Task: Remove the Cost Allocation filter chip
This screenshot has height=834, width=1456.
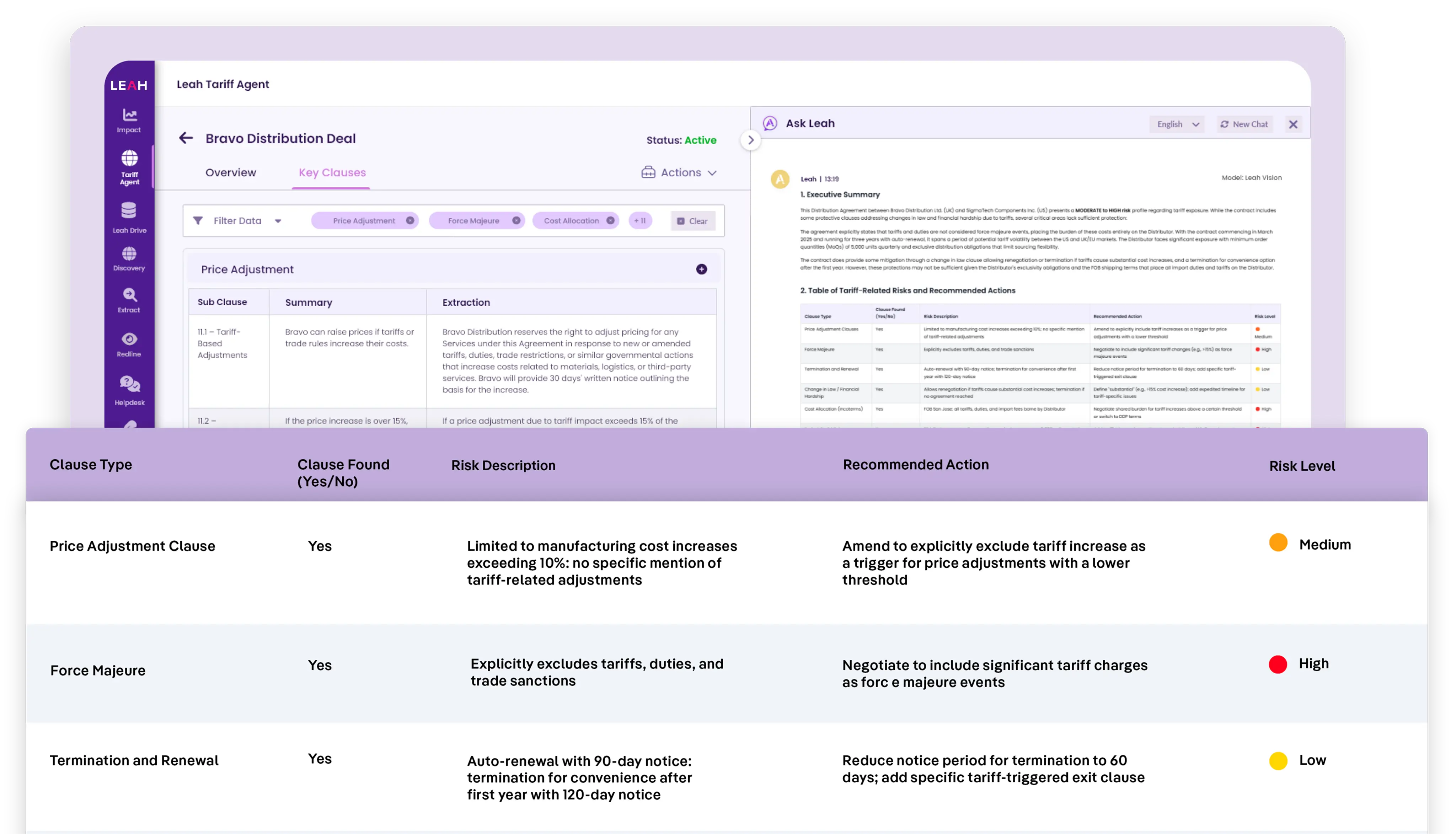Action: point(610,220)
